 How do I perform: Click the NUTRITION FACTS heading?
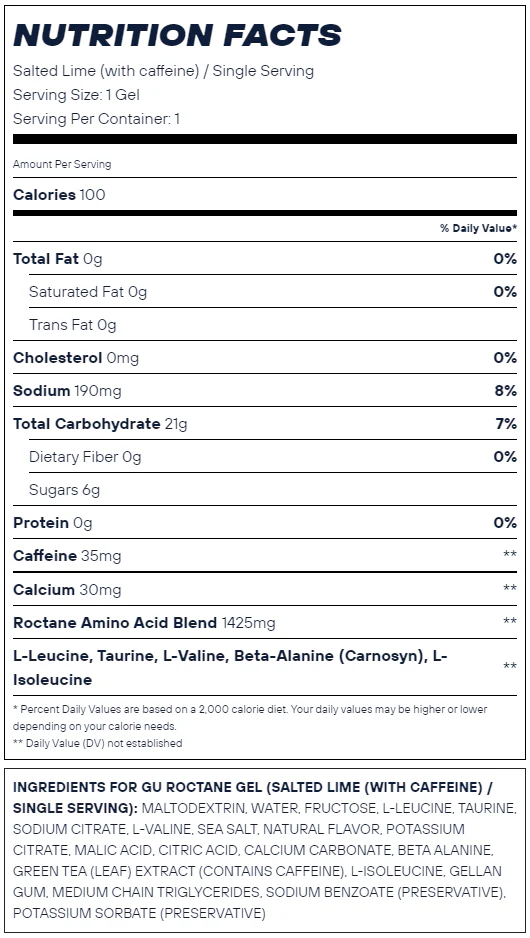(177, 35)
